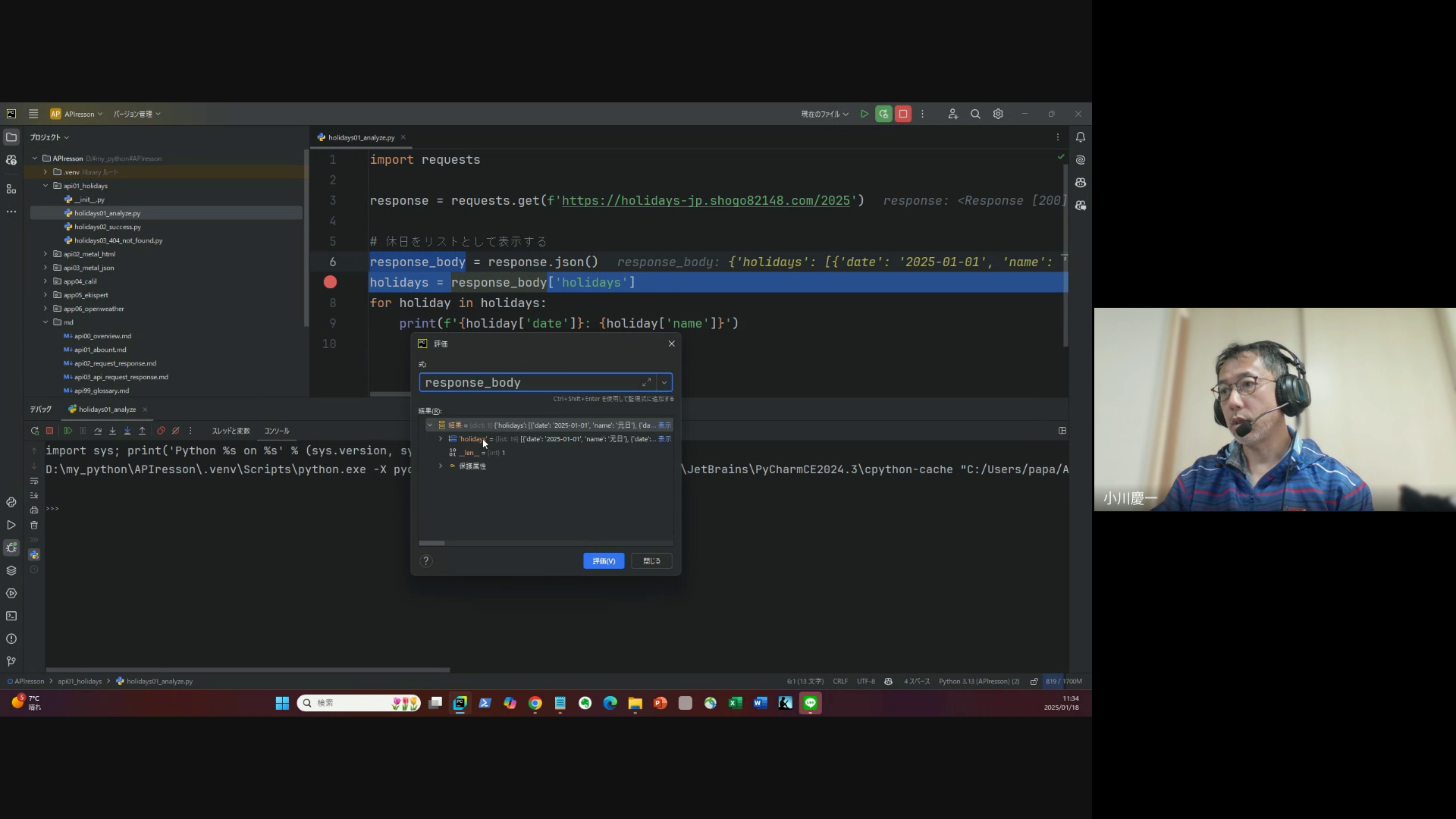1456x819 pixels.
Task: Click the Step Over debug icon
Action: pyautogui.click(x=98, y=431)
